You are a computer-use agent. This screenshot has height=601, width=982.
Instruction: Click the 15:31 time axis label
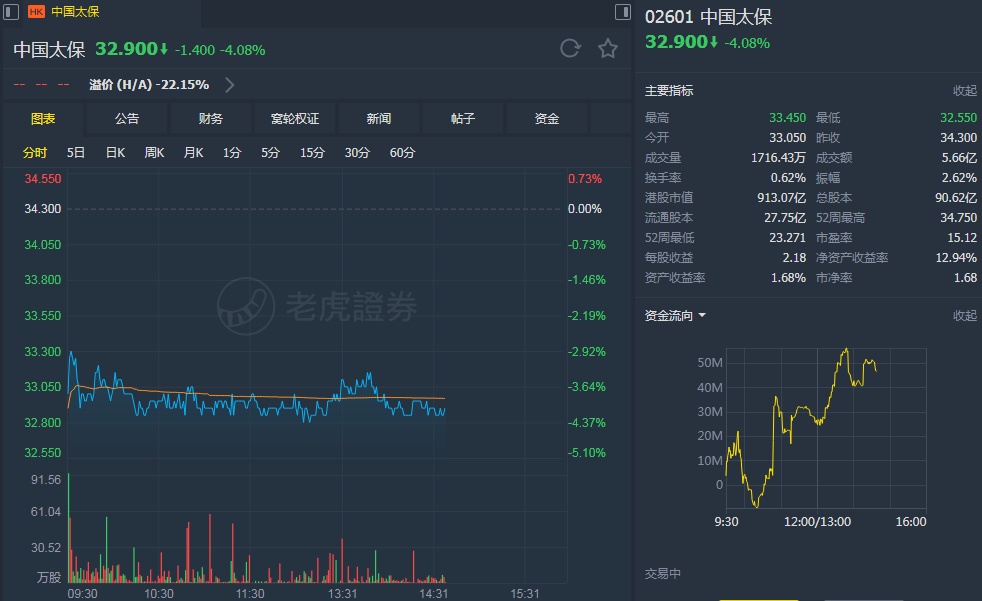[x=525, y=593]
